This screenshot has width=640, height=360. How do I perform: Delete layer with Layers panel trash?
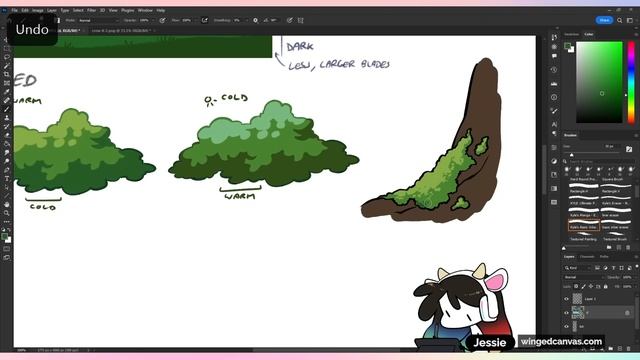(x=629, y=349)
